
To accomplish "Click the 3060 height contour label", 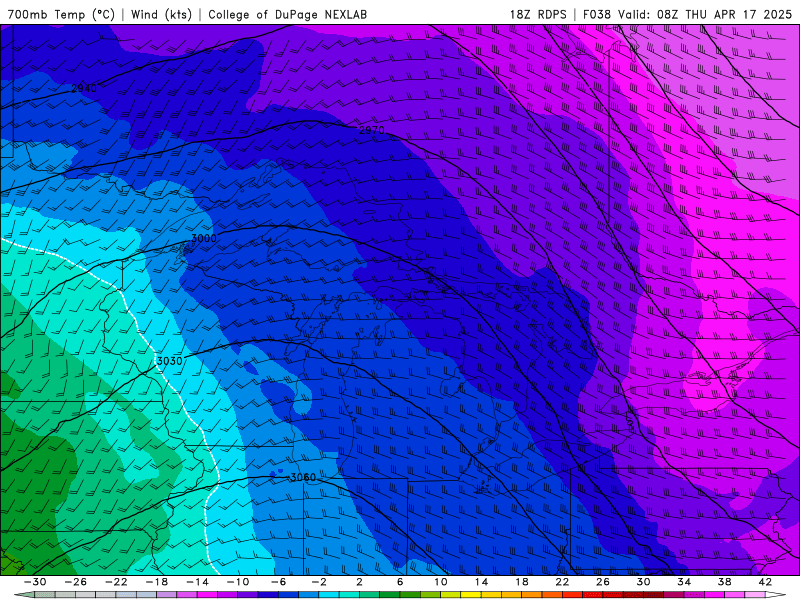I will click(303, 478).
